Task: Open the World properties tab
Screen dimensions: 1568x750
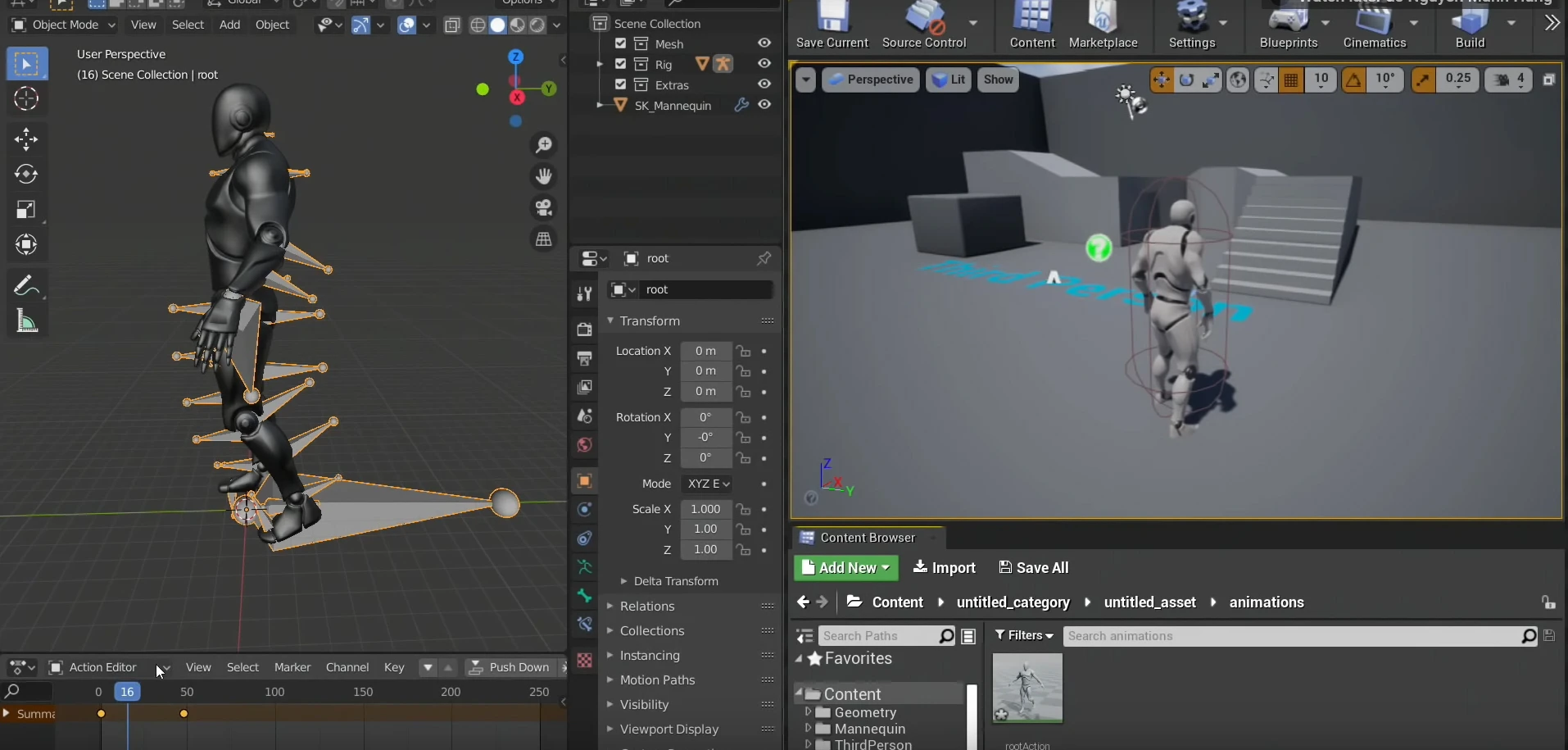Action: (584, 445)
